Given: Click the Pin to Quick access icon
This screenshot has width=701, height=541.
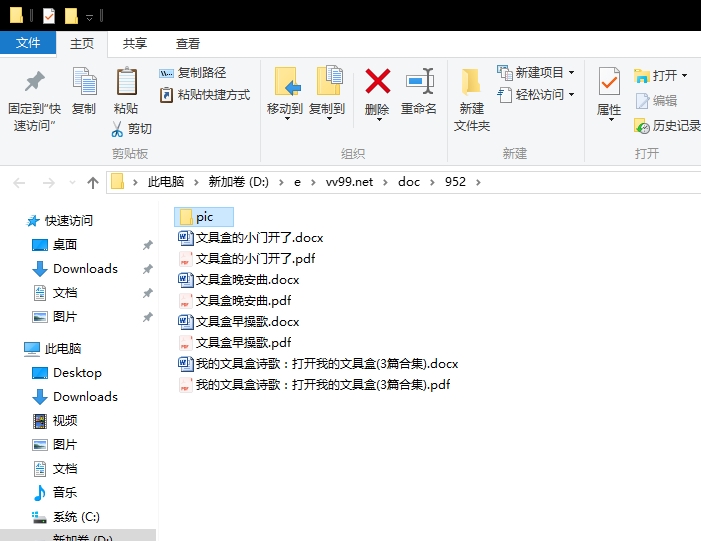Looking at the screenshot, I should point(34,82).
